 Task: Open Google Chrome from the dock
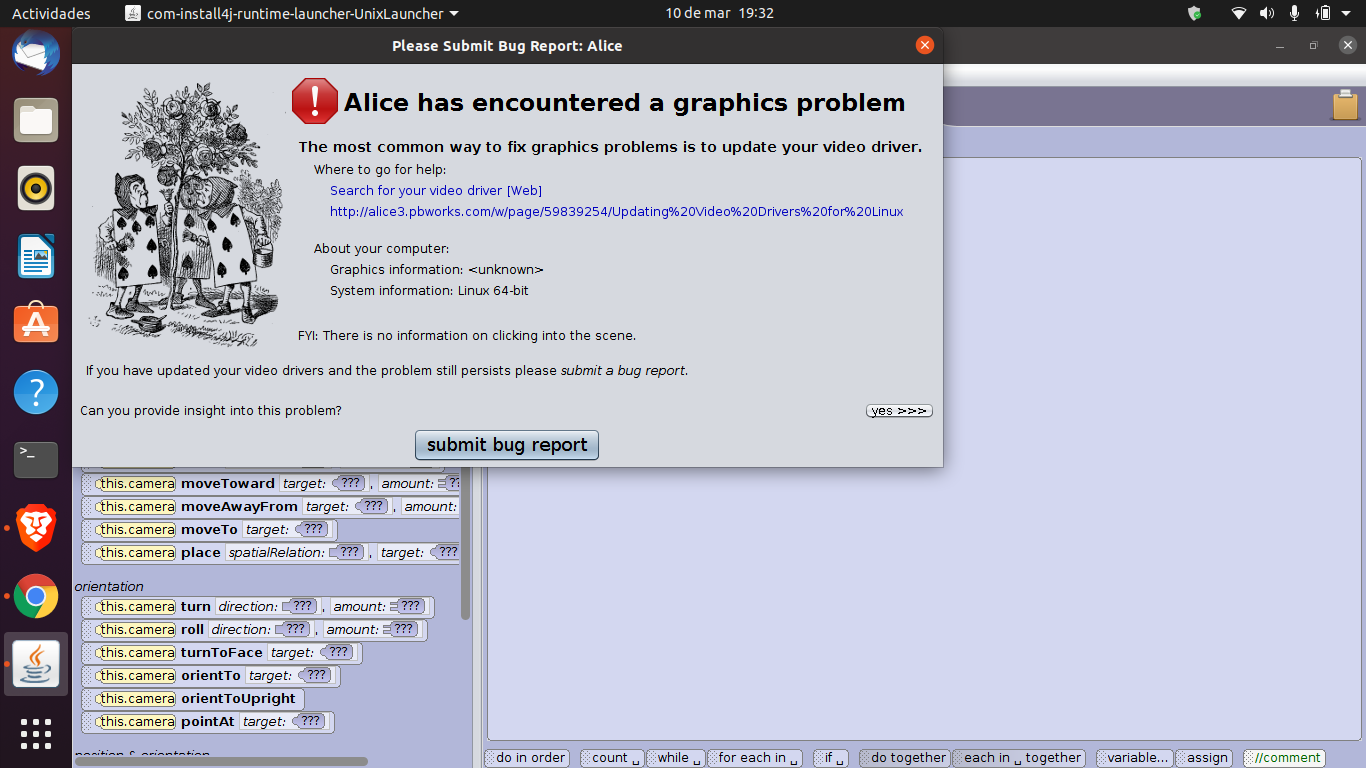pyautogui.click(x=36, y=596)
